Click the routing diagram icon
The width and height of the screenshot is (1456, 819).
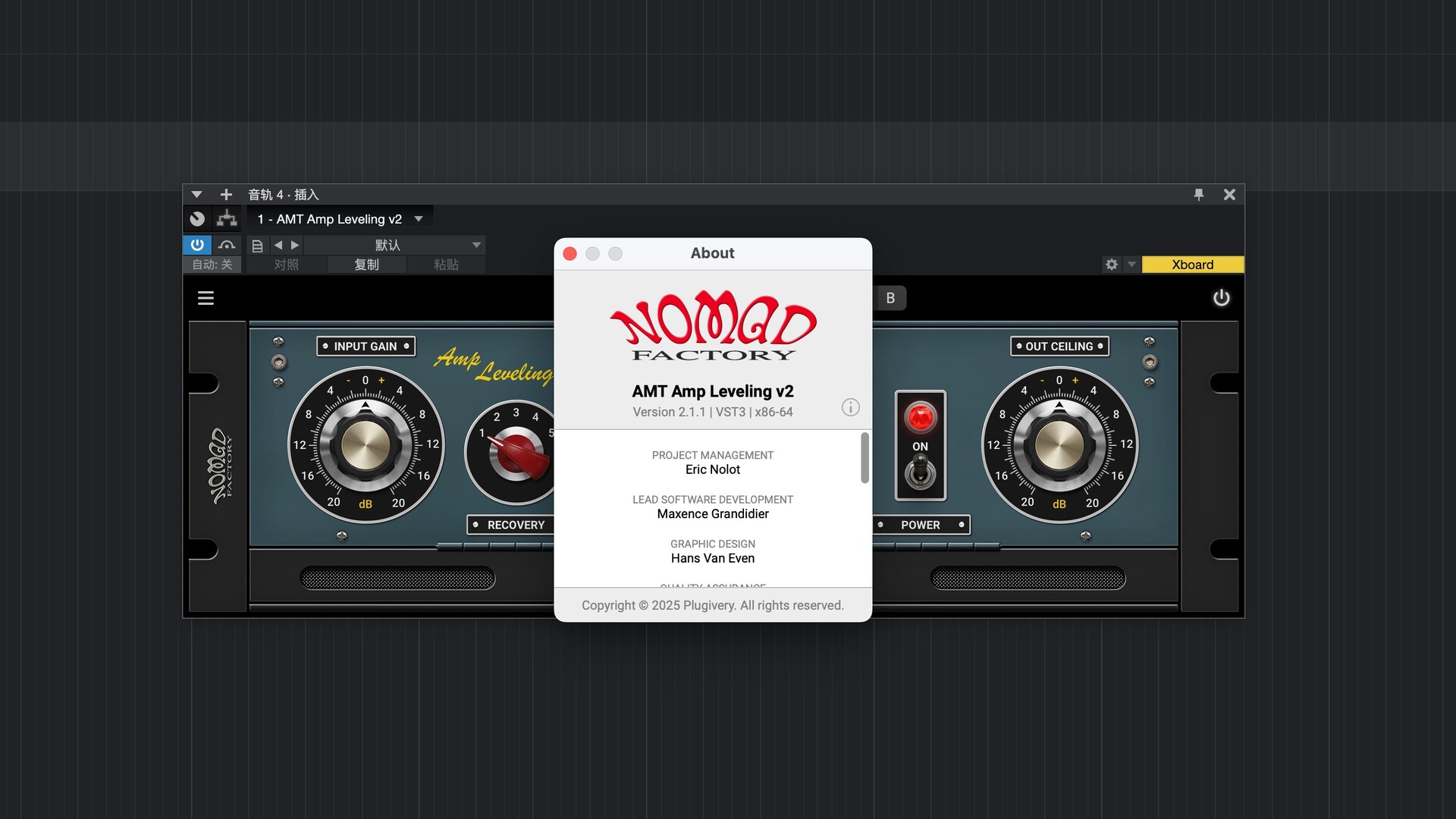(x=226, y=219)
